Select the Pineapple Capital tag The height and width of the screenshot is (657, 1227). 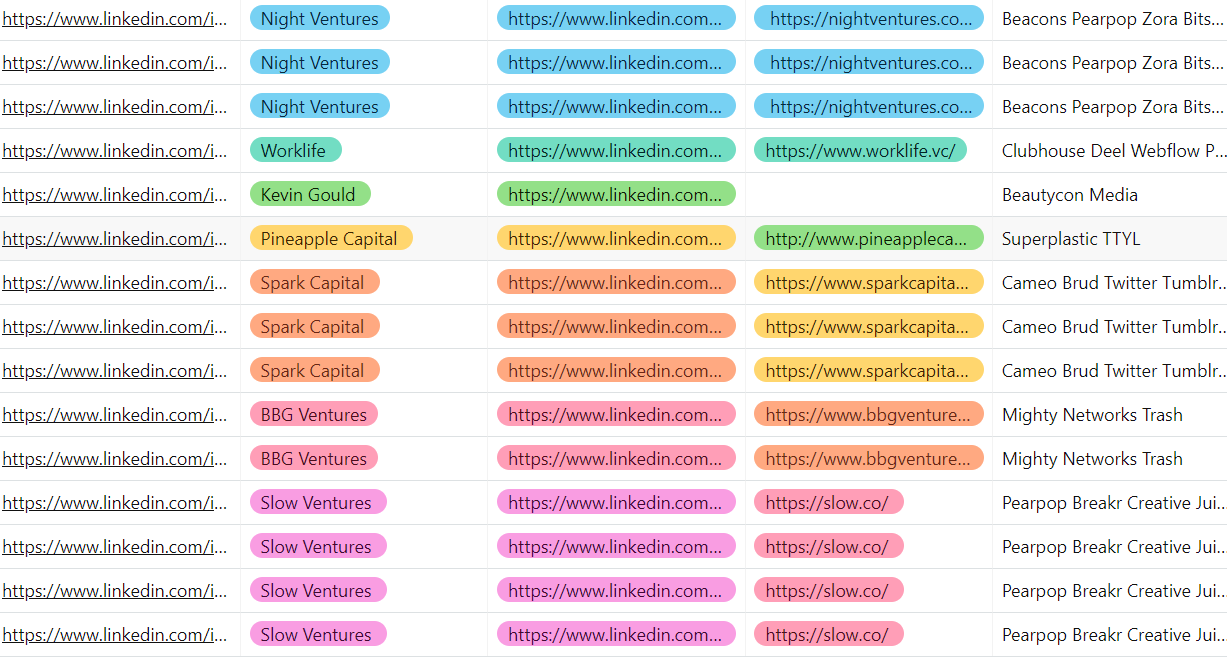pyautogui.click(x=331, y=239)
